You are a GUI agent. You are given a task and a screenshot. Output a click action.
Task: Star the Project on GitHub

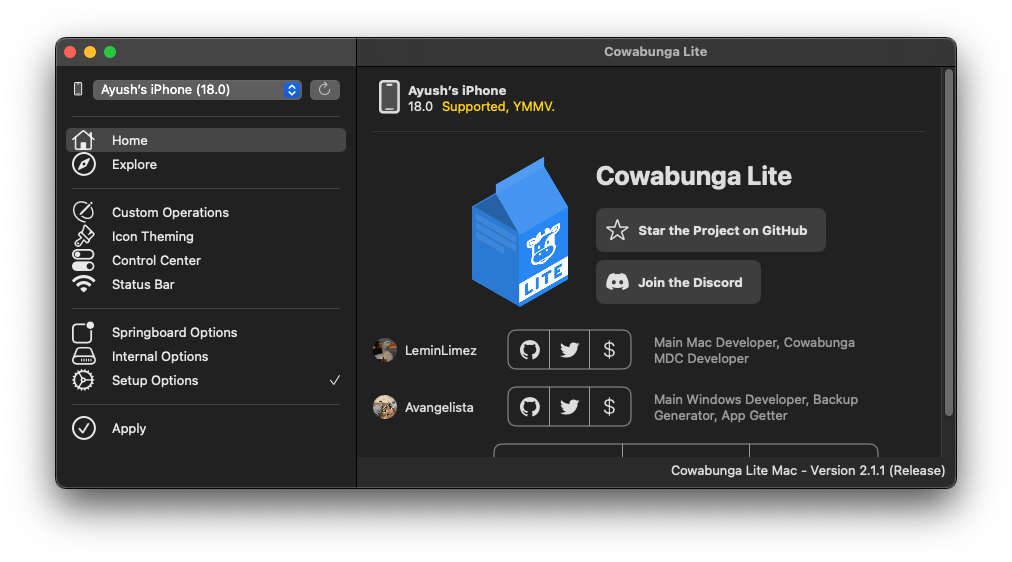(711, 230)
